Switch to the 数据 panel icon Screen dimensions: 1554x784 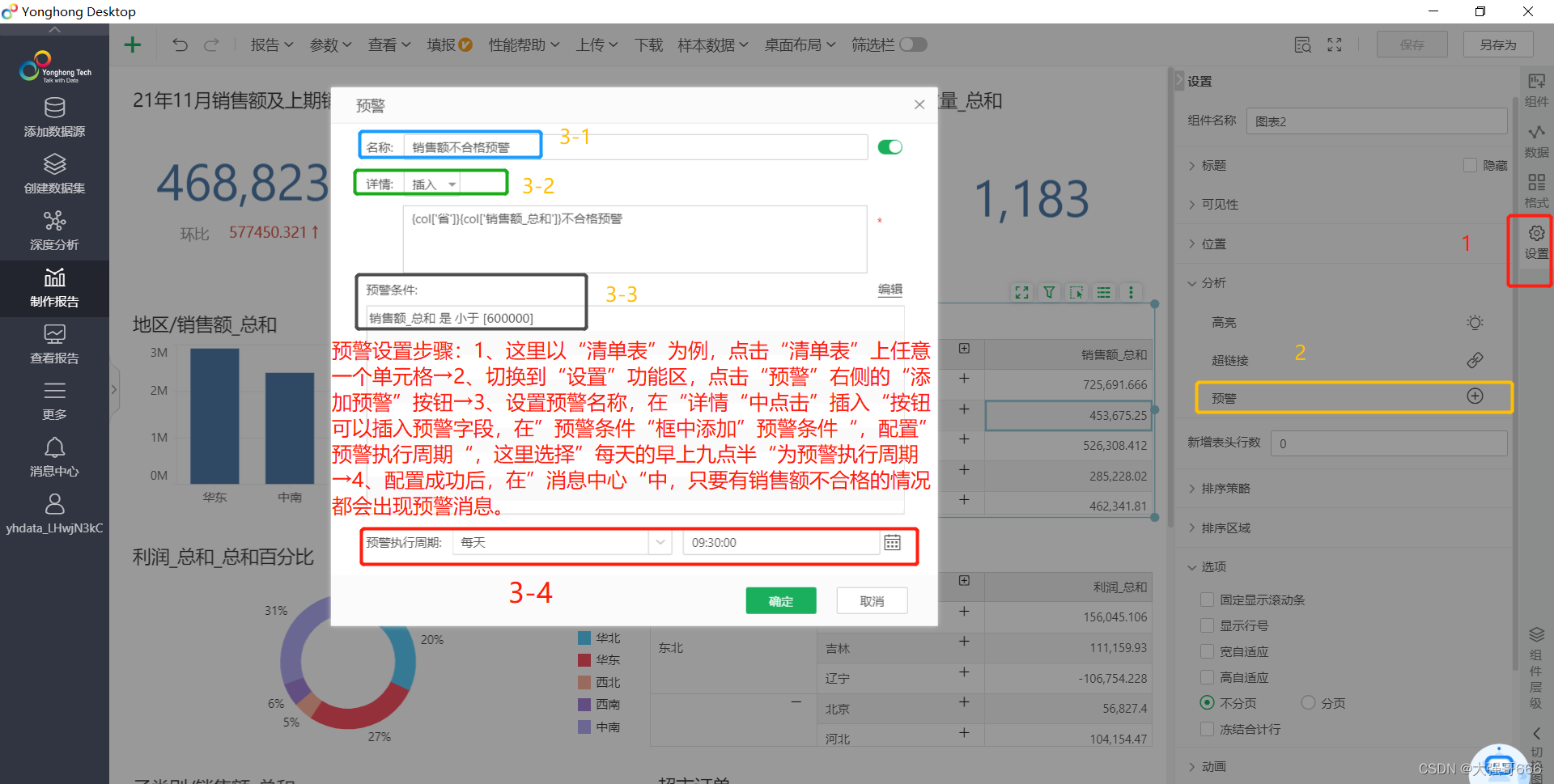coord(1536,141)
